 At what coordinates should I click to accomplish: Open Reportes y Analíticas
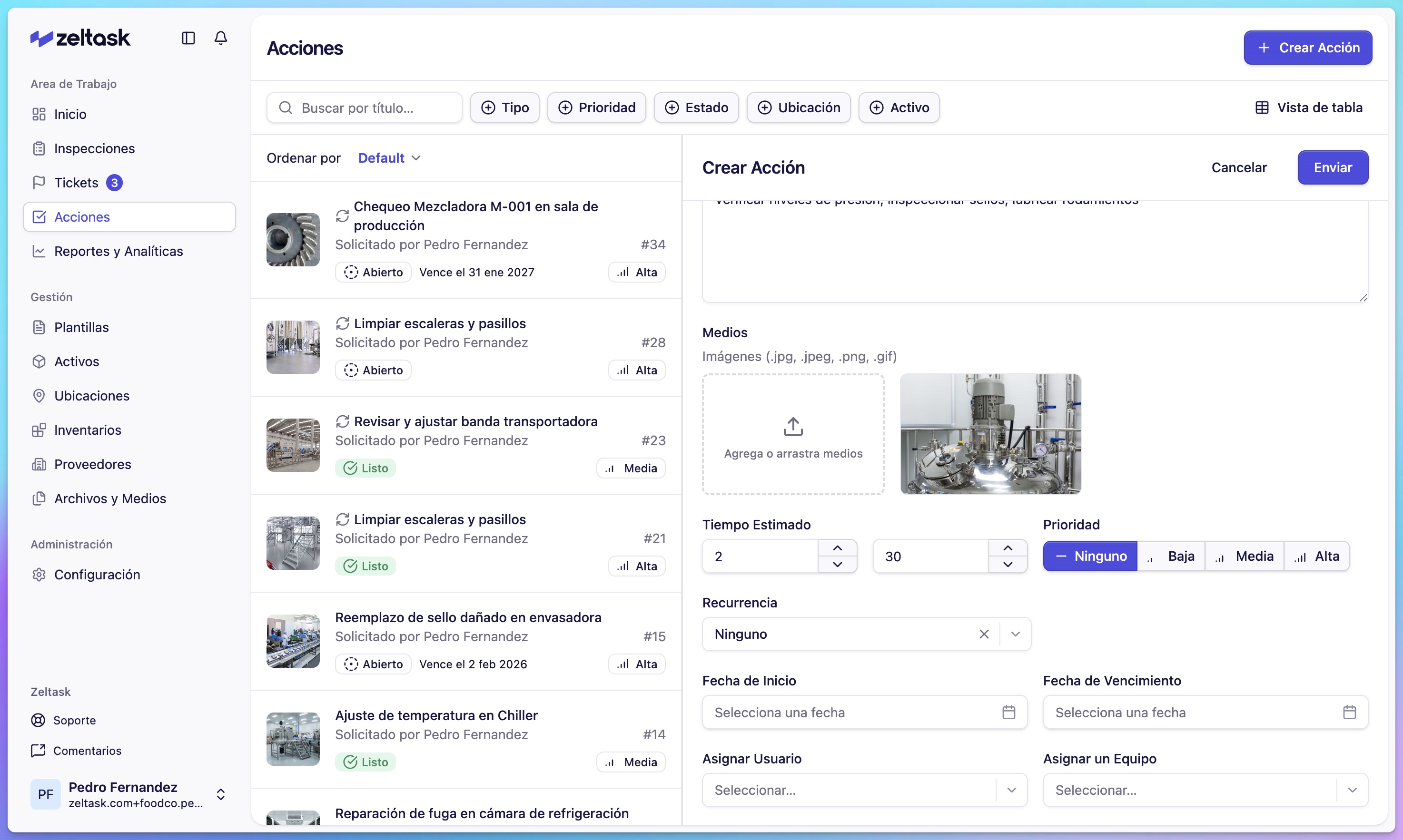129,251
